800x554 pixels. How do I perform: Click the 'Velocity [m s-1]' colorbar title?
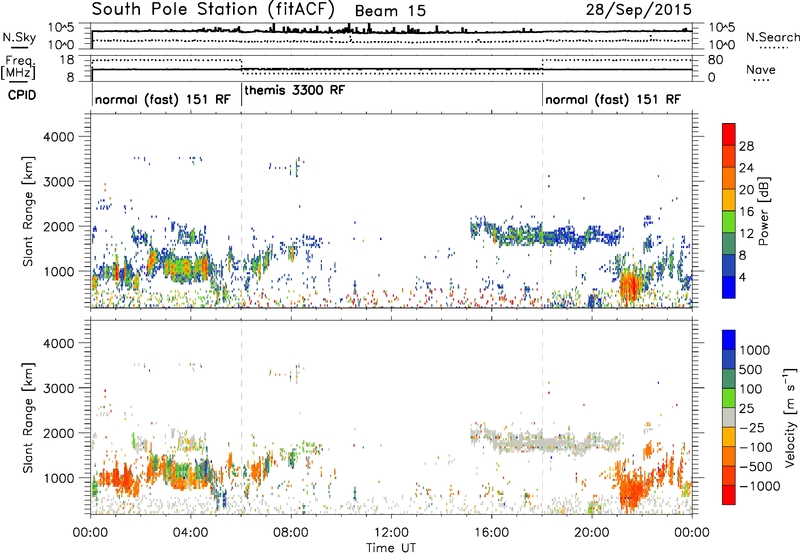tap(790, 417)
